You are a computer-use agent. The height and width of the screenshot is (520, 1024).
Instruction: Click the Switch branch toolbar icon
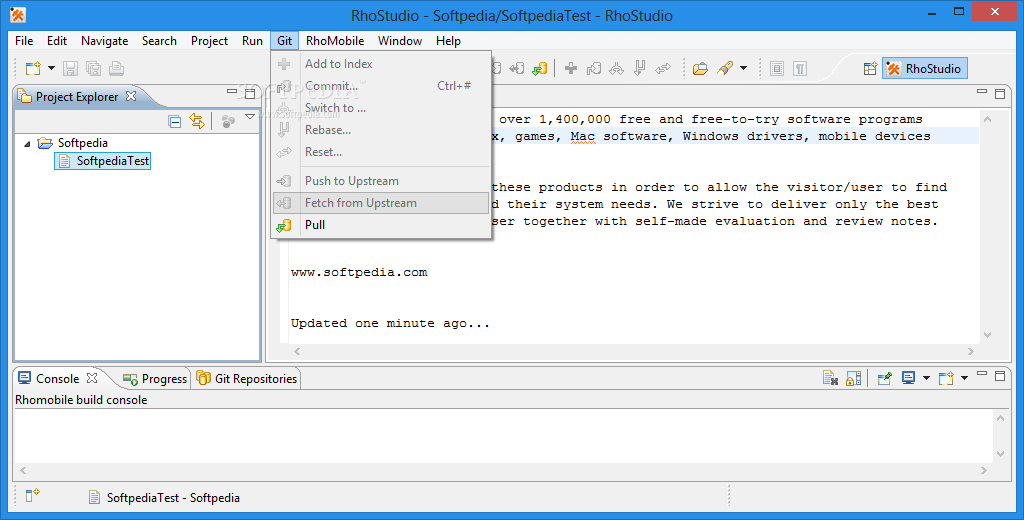pos(616,68)
